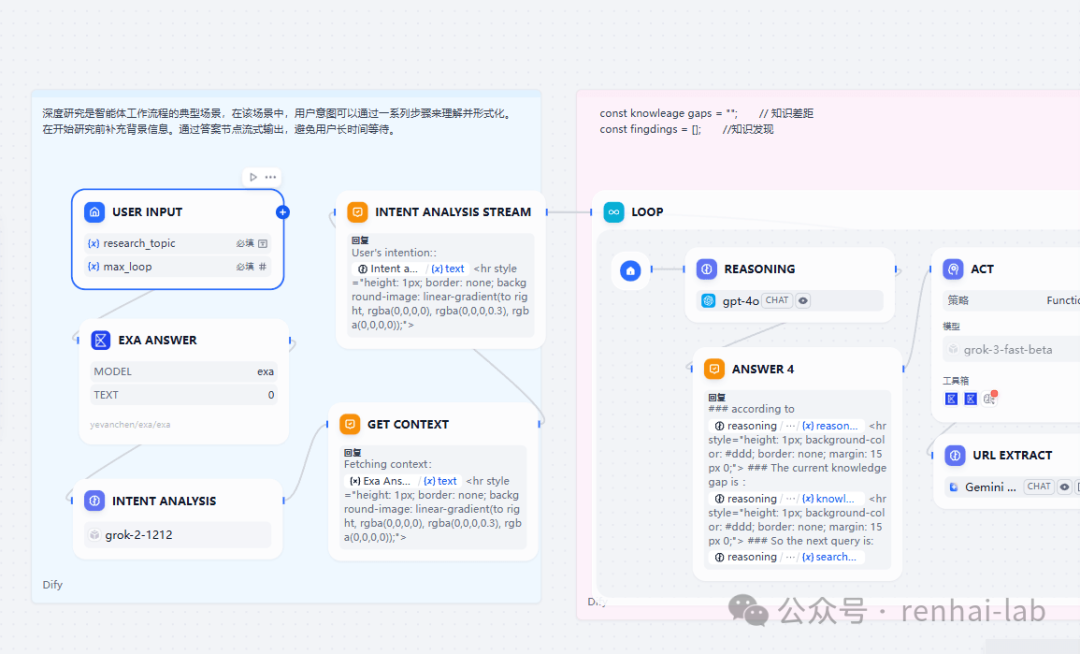Viewport: 1080px width, 654px height.
Task: Click the USER INPUT node's home icon
Action: point(94,211)
